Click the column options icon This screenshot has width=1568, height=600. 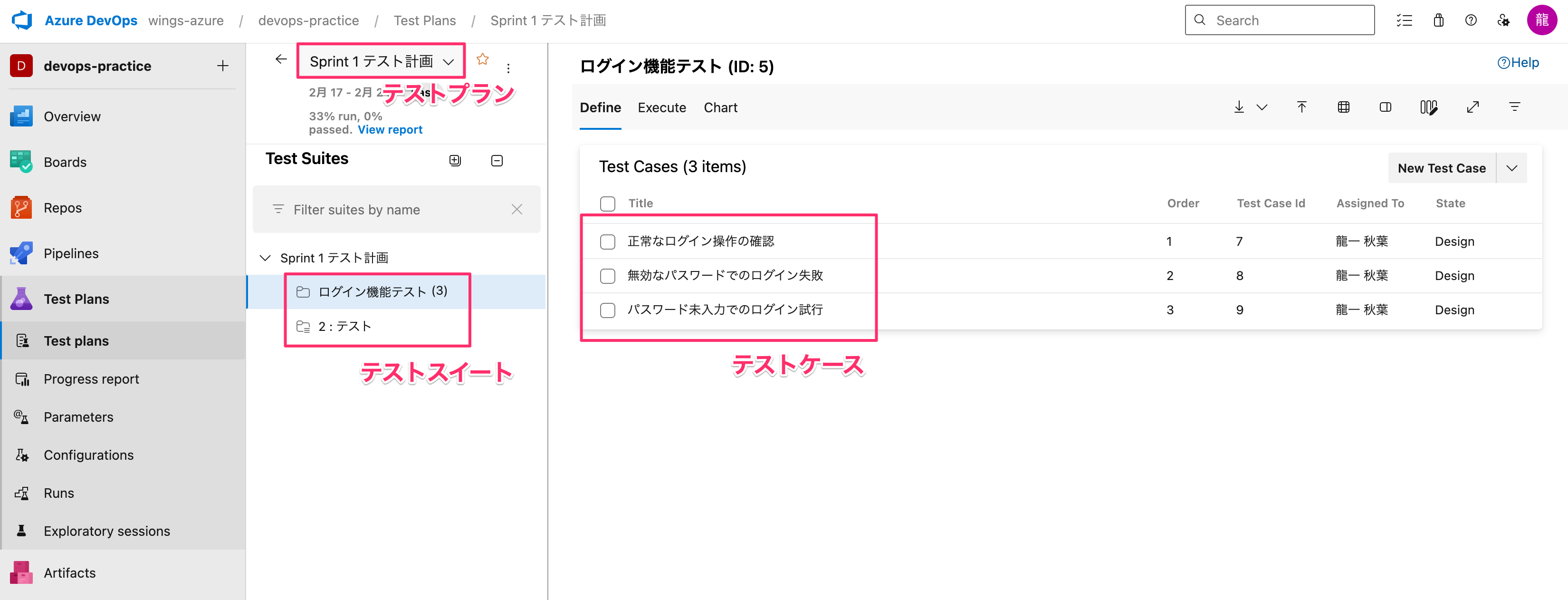(x=1428, y=107)
